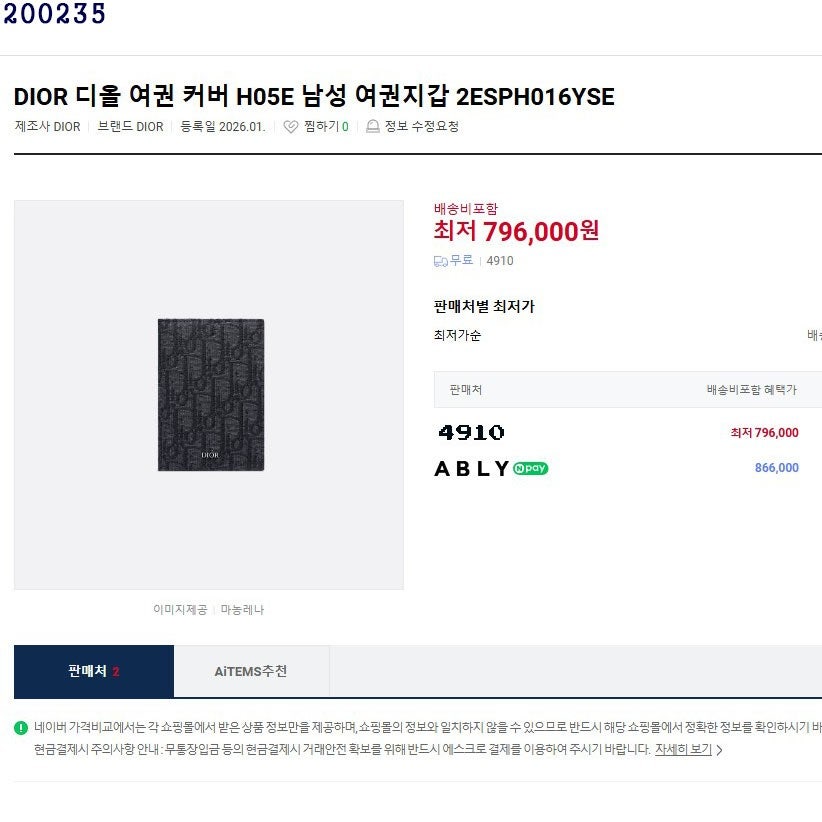The width and height of the screenshot is (822, 822).
Task: Sort sellers by 최저가순
Action: [457, 335]
